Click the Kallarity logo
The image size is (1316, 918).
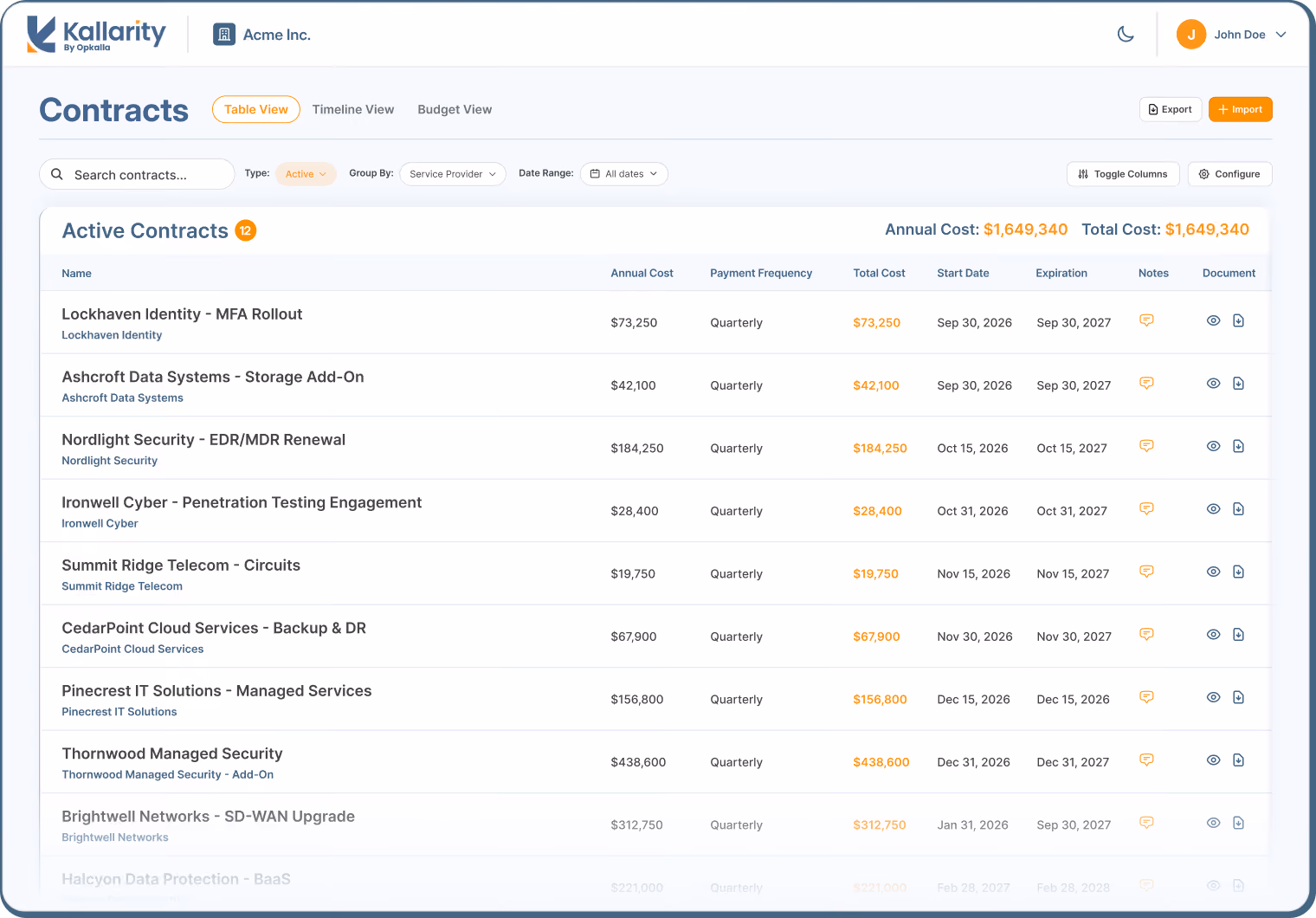click(x=96, y=35)
